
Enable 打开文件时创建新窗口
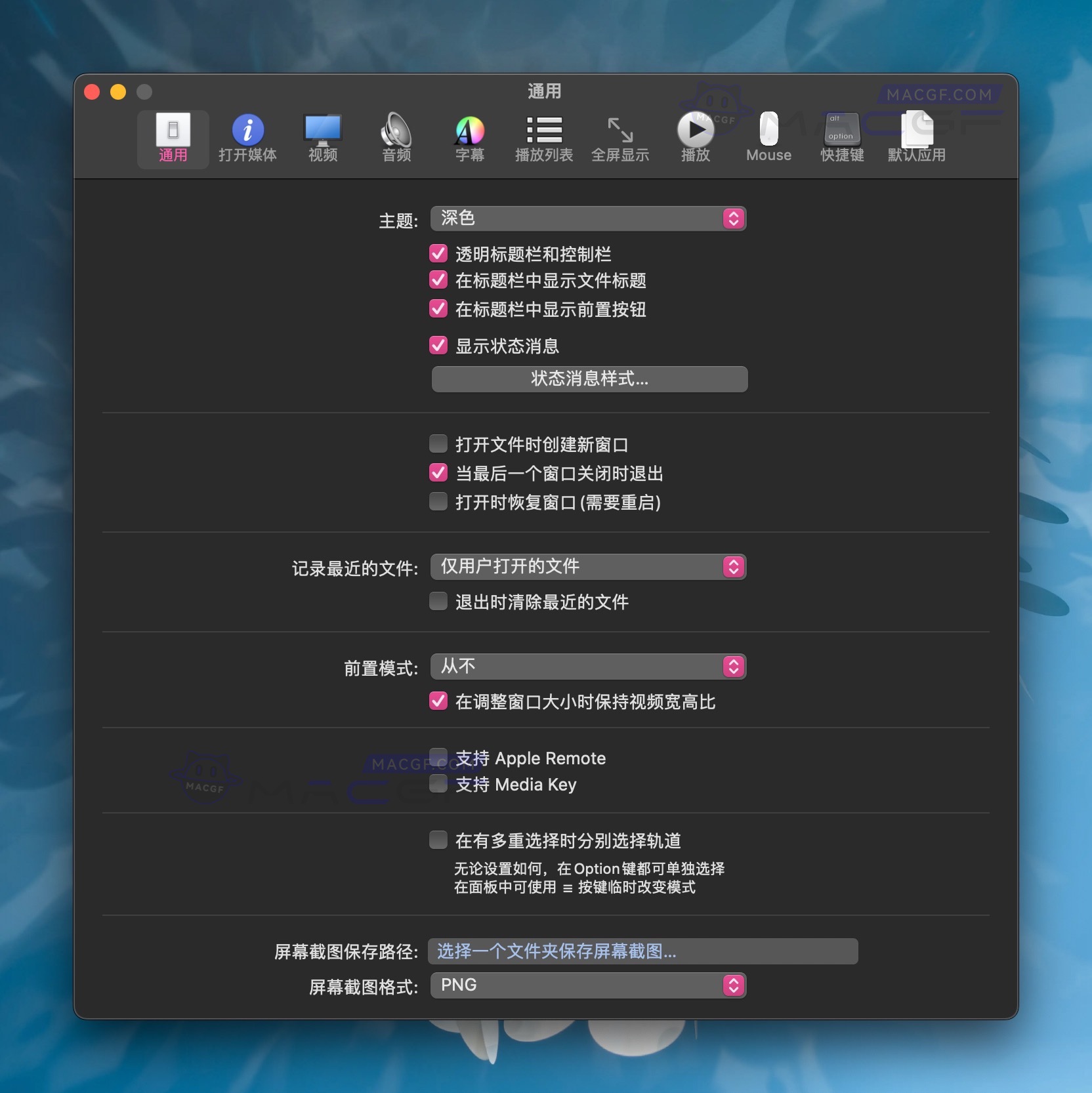click(x=438, y=443)
